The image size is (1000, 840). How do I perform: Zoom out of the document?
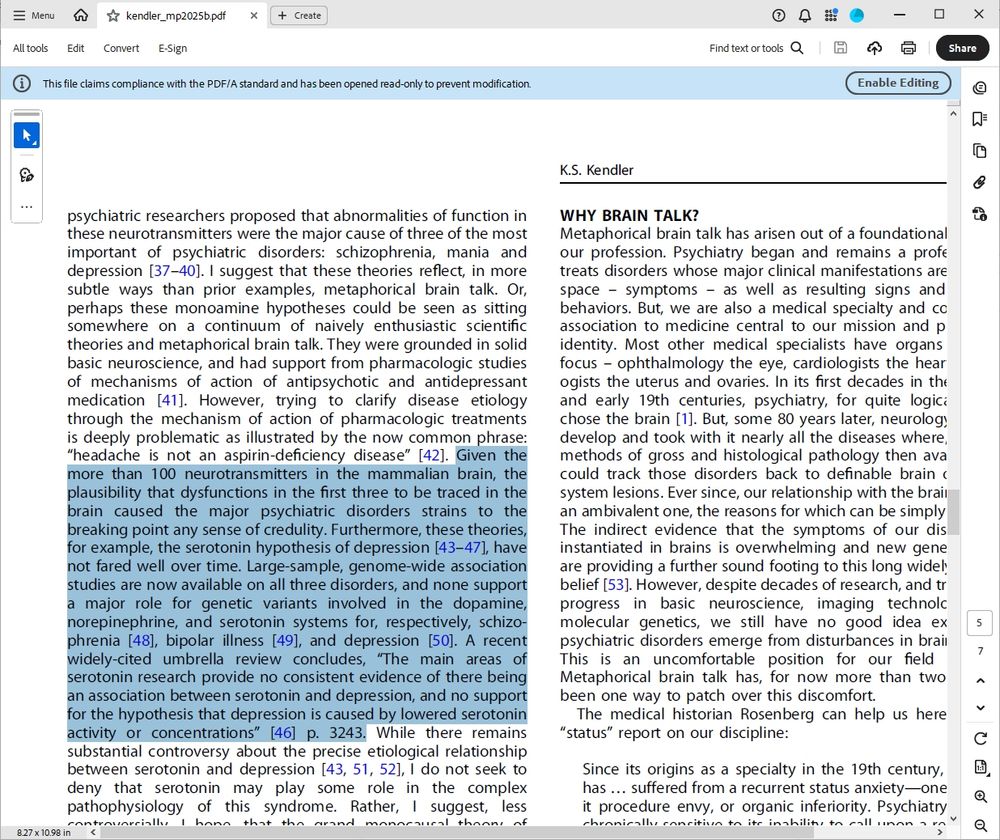click(980, 825)
